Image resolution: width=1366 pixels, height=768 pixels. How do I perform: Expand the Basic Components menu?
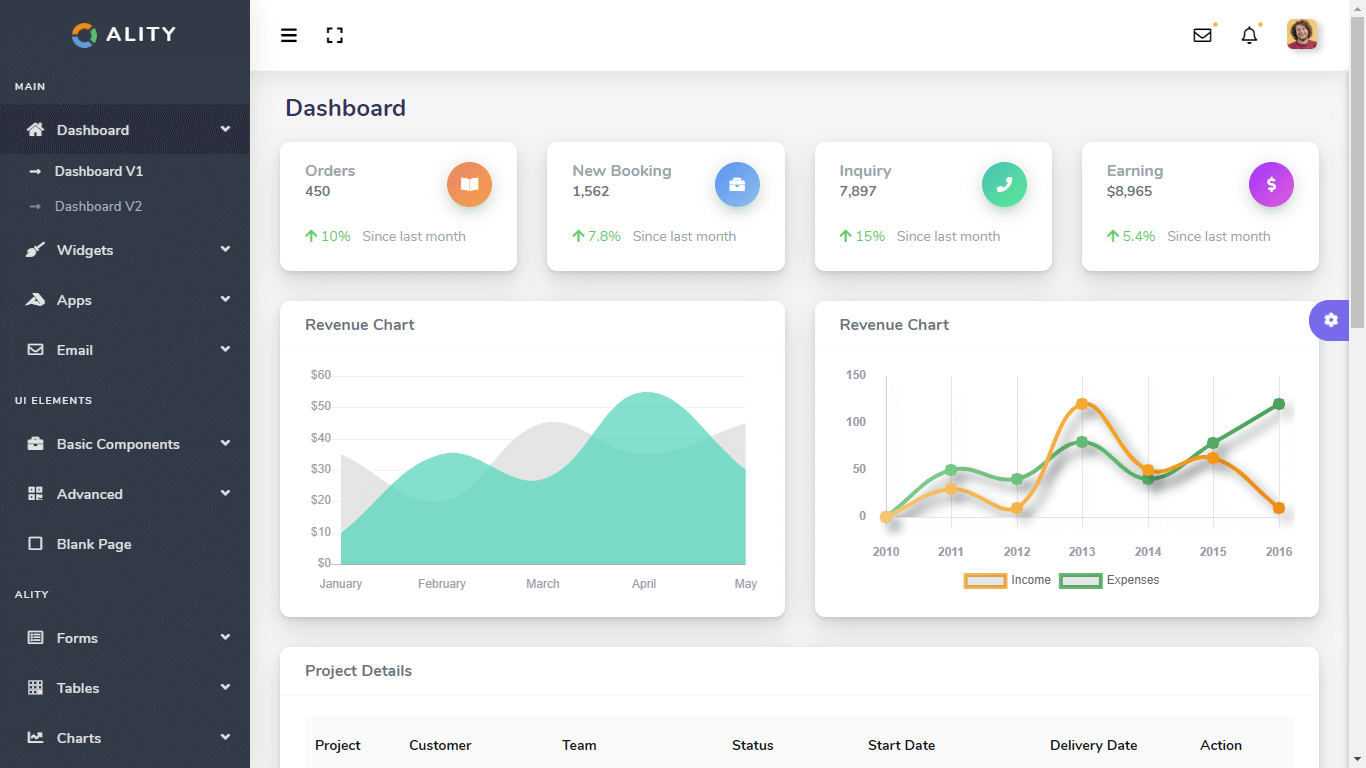[x=125, y=444]
